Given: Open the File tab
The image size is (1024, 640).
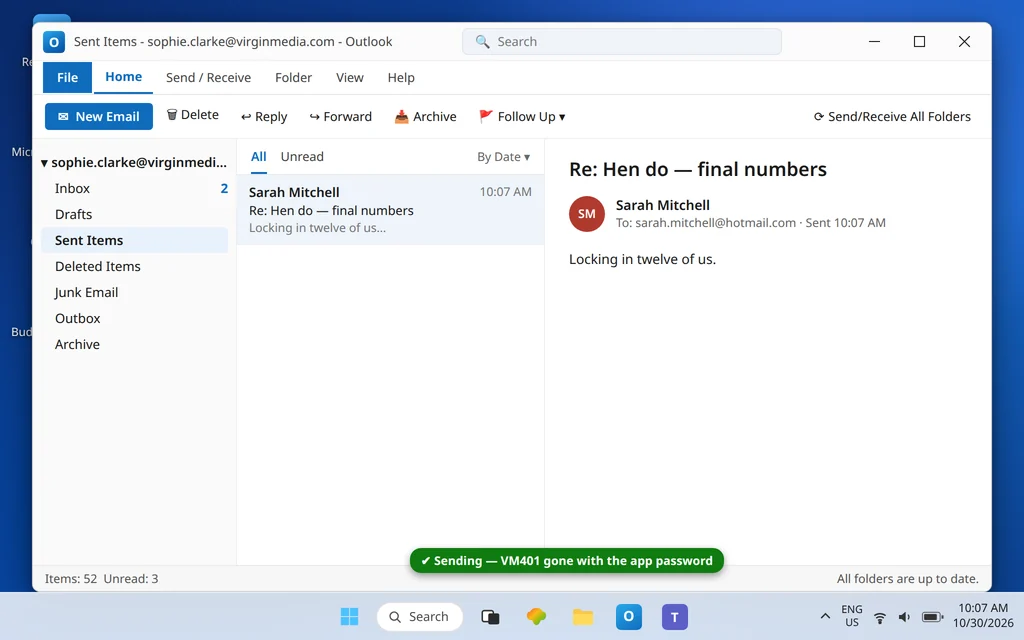Looking at the screenshot, I should click(67, 78).
